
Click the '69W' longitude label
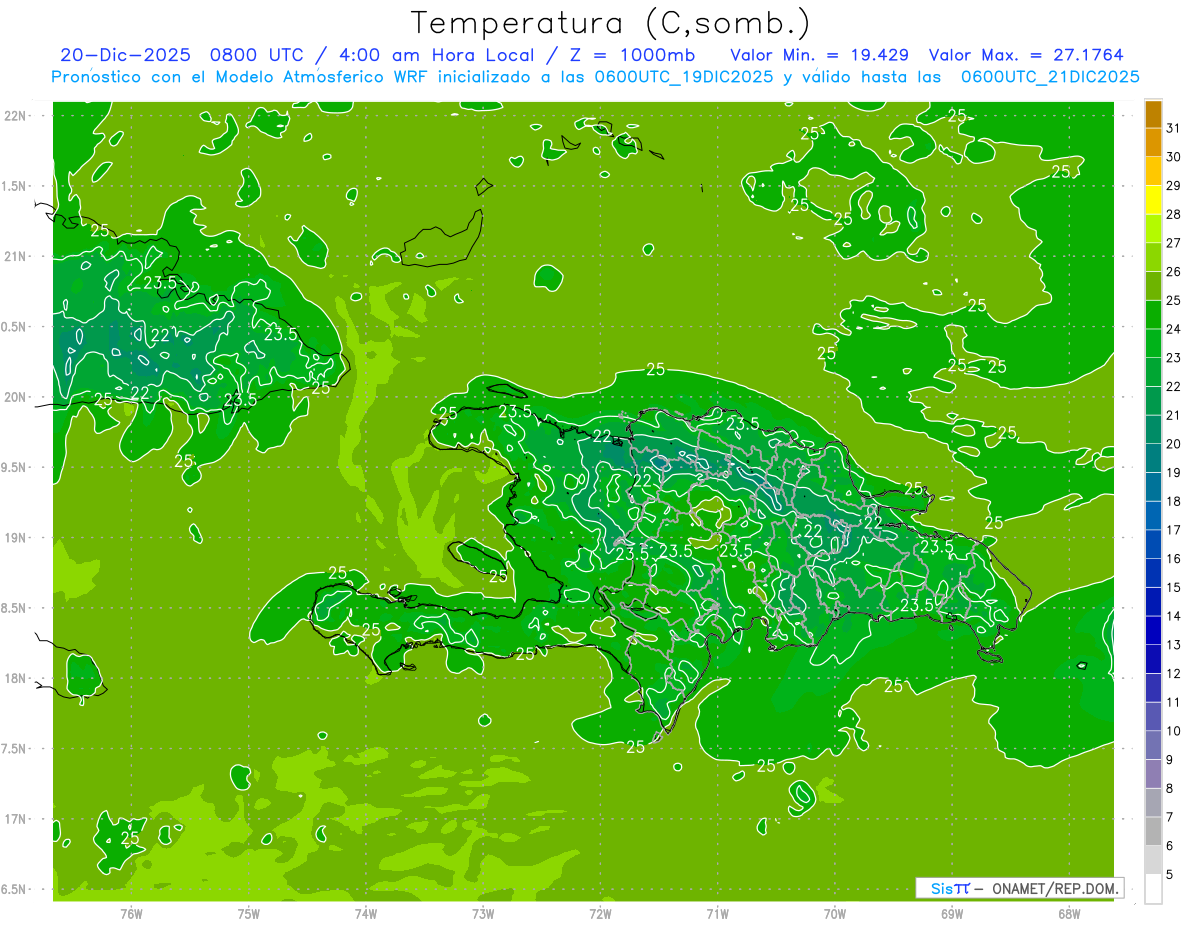pos(952,913)
